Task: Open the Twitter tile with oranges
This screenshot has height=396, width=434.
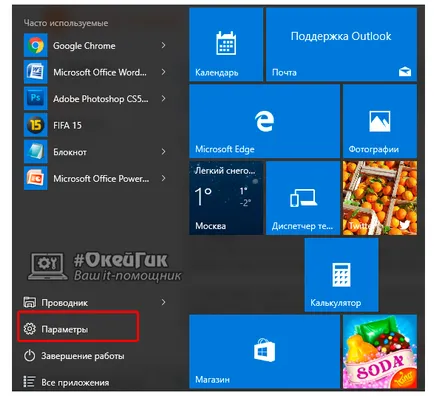Action: click(x=380, y=198)
